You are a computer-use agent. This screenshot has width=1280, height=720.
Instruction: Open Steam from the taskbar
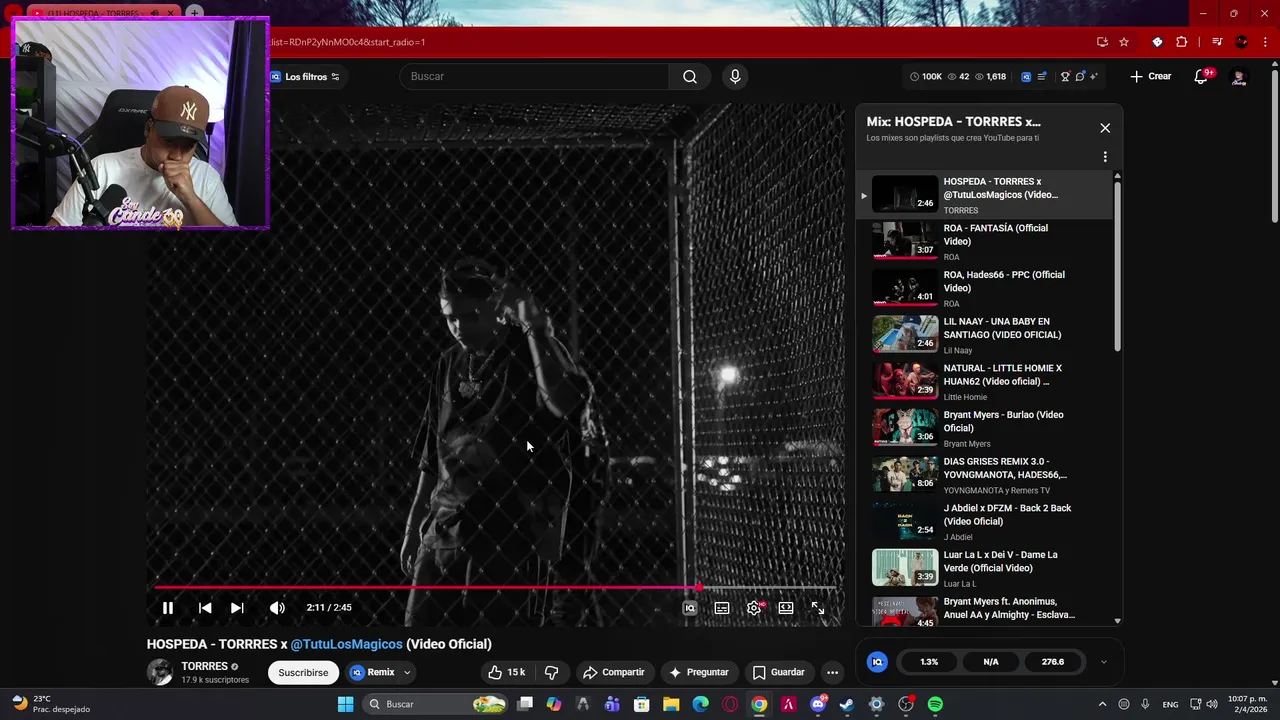[847, 704]
